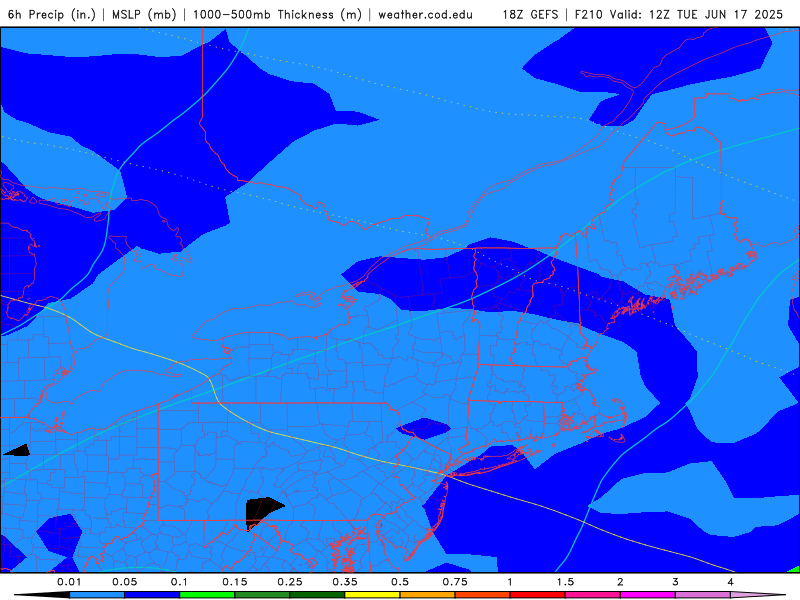Click the dark blue 0.05–0.1 legend swatch
800x600 pixels.
tap(152, 595)
